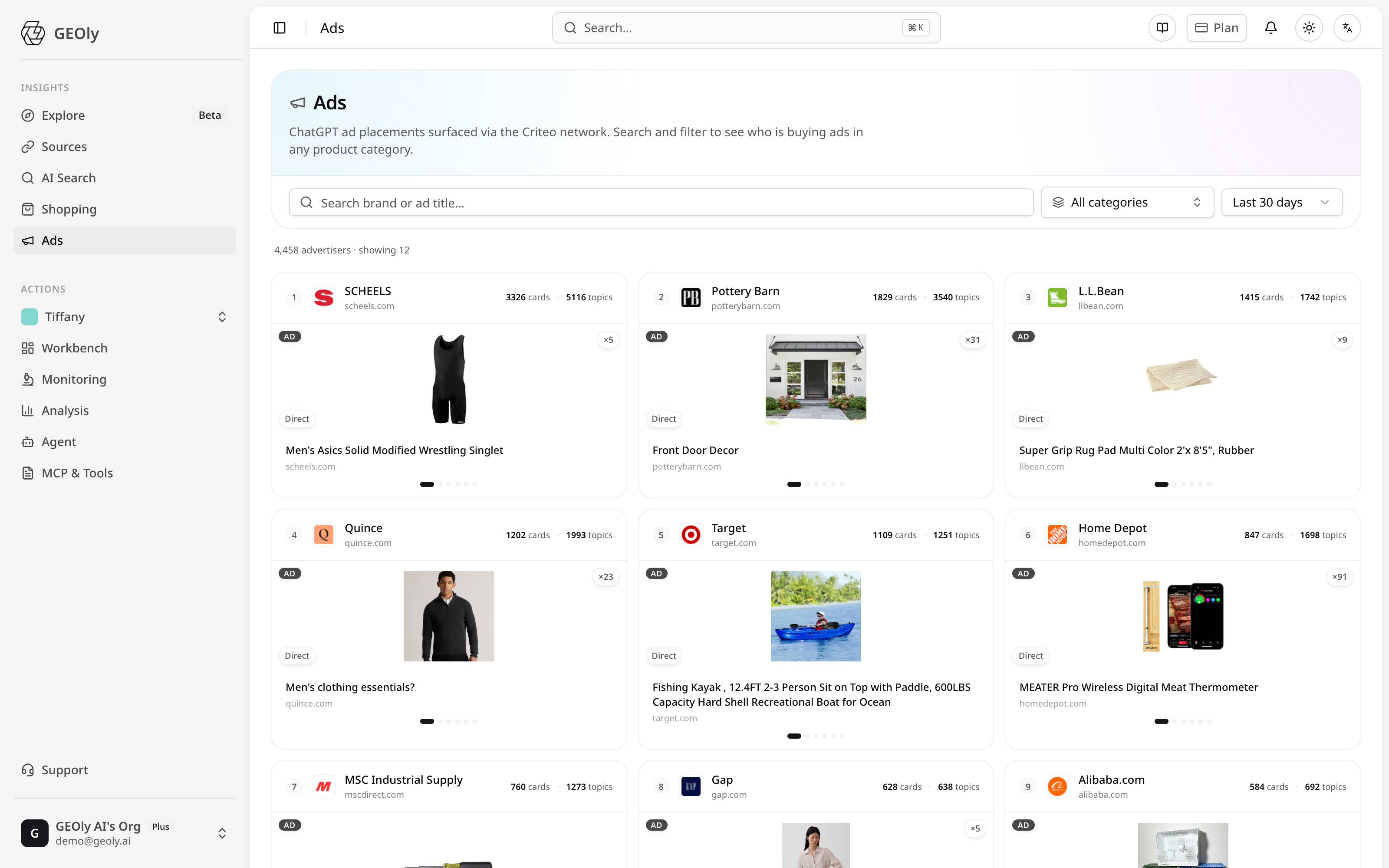Toggle light/dark theme sun icon
This screenshot has width=1389, height=868.
[x=1309, y=27]
